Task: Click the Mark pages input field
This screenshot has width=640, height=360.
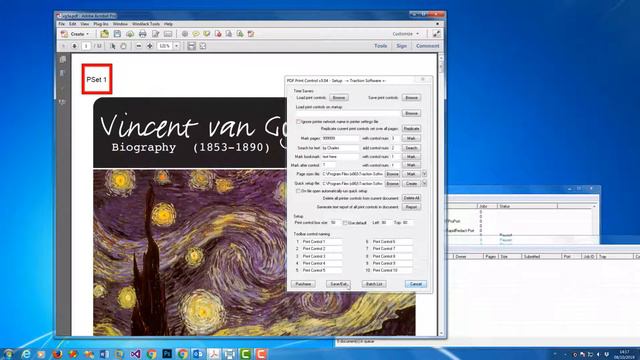Action: (340, 139)
